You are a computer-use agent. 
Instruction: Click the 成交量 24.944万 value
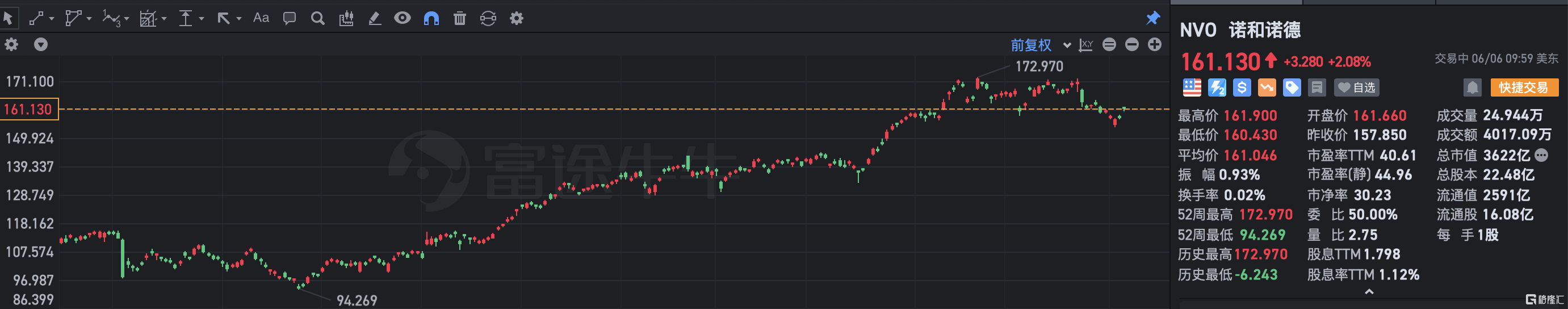tap(1512, 115)
